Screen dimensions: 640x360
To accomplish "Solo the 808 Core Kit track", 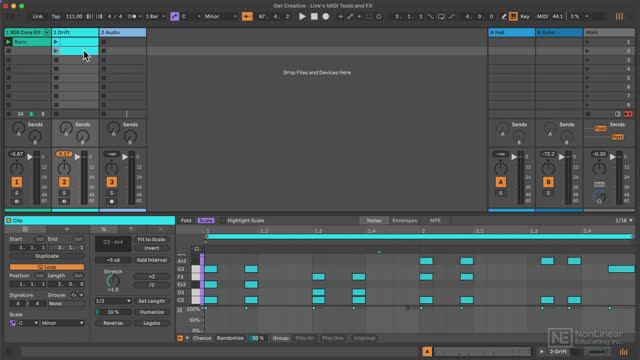I will pos(17,193).
